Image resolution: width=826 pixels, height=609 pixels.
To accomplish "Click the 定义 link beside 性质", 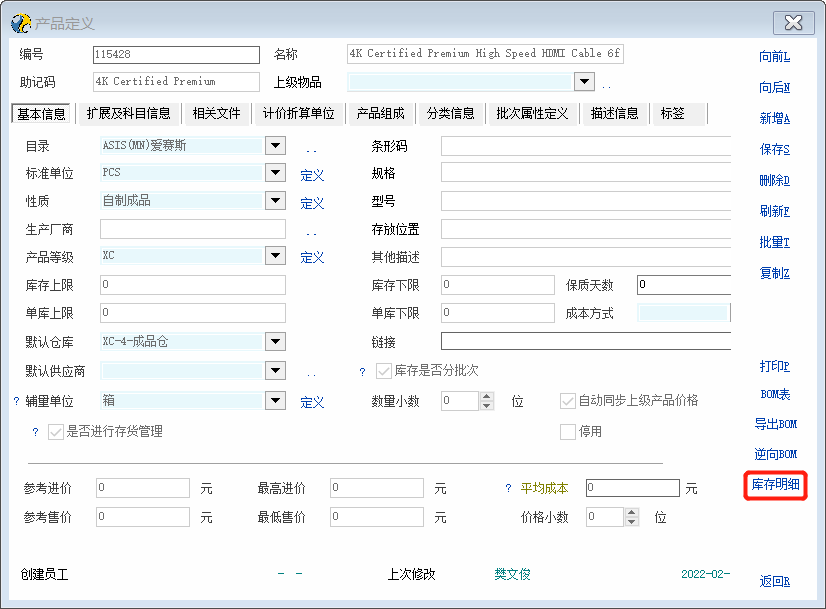I will click(x=312, y=203).
